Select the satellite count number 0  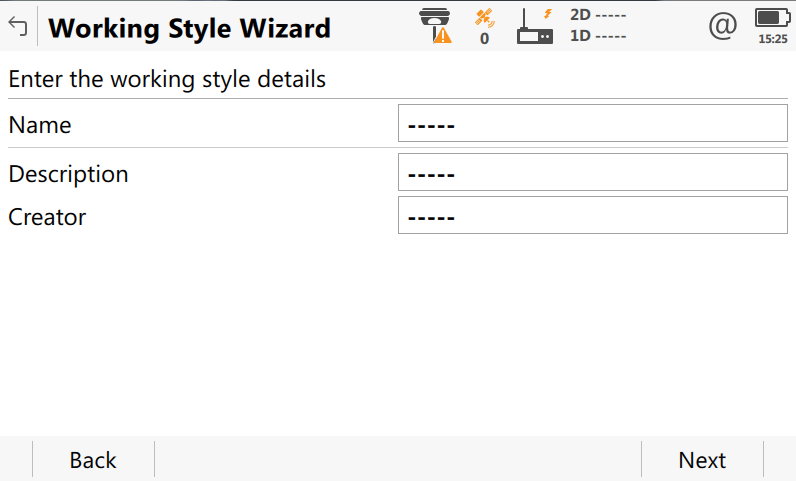click(485, 39)
